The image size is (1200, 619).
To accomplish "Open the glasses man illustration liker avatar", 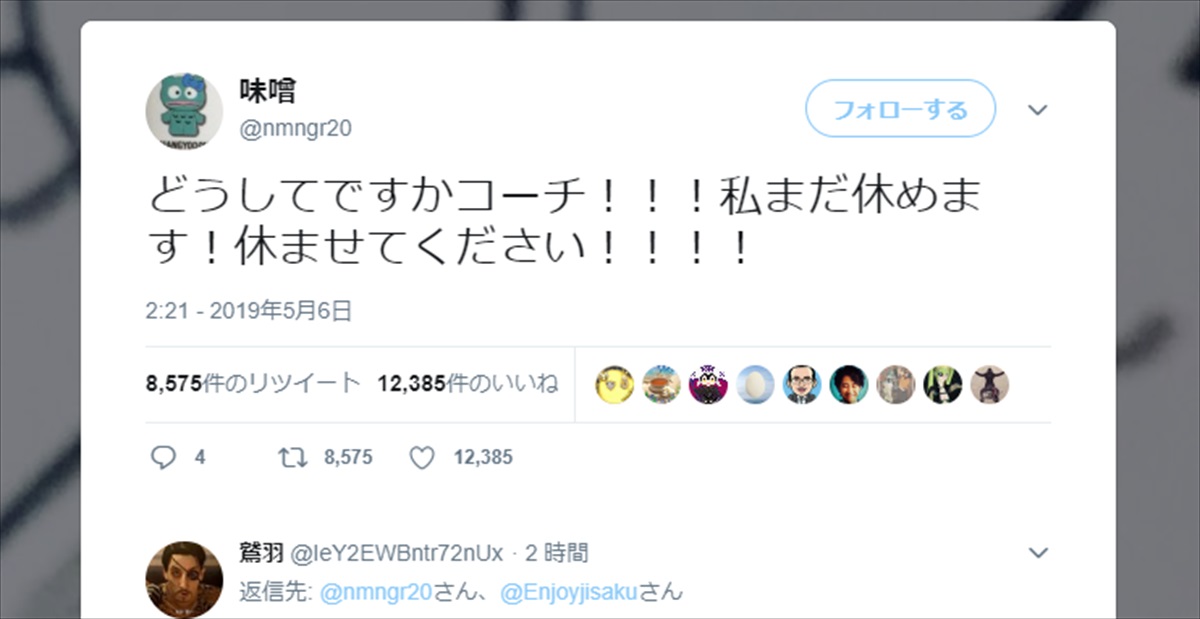I will pos(802,384).
